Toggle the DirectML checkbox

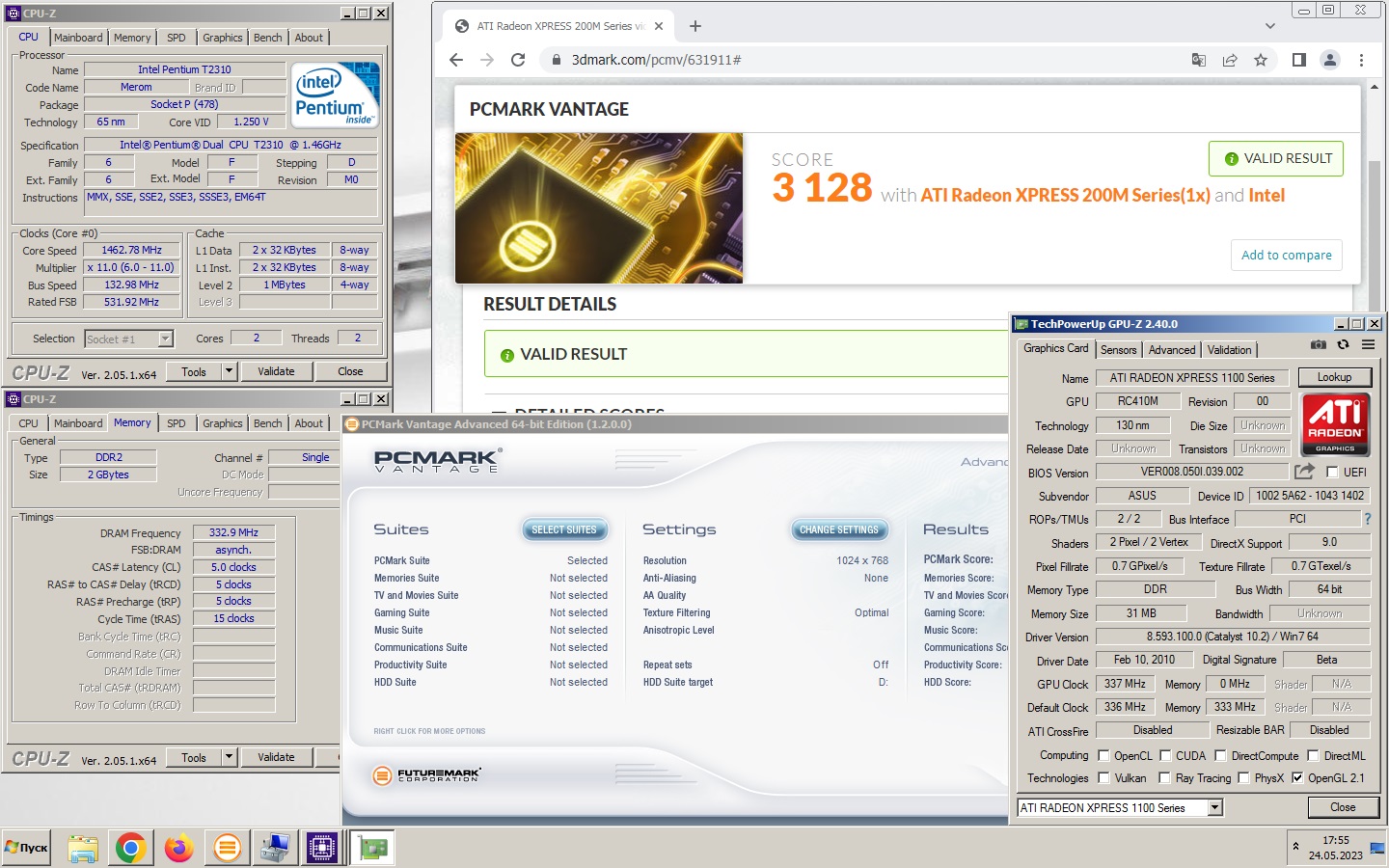pyautogui.click(x=1313, y=755)
